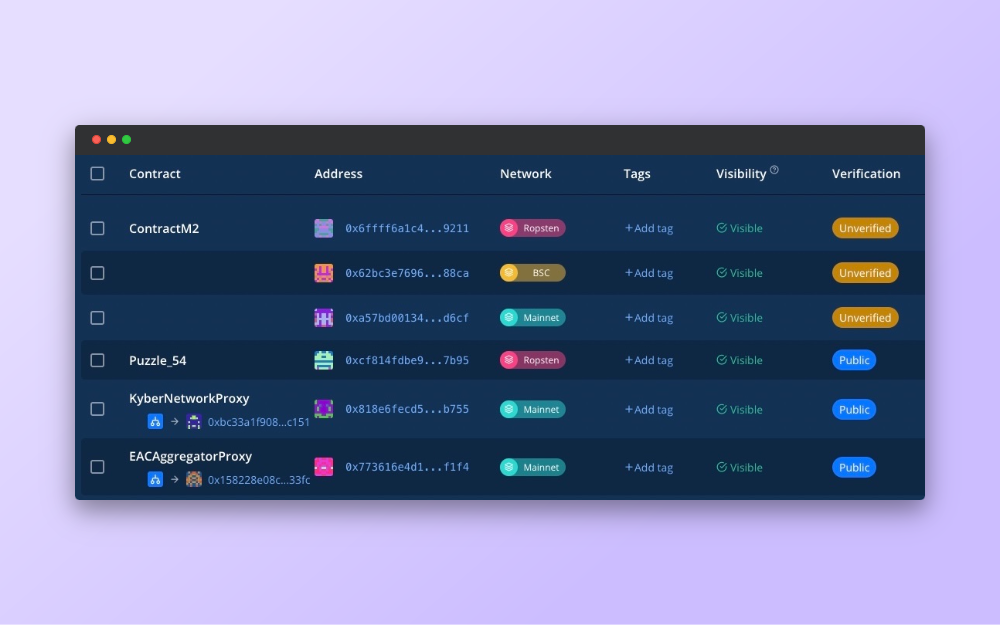
Task: Click the Puzzle_54 address identicon
Action: [323, 360]
